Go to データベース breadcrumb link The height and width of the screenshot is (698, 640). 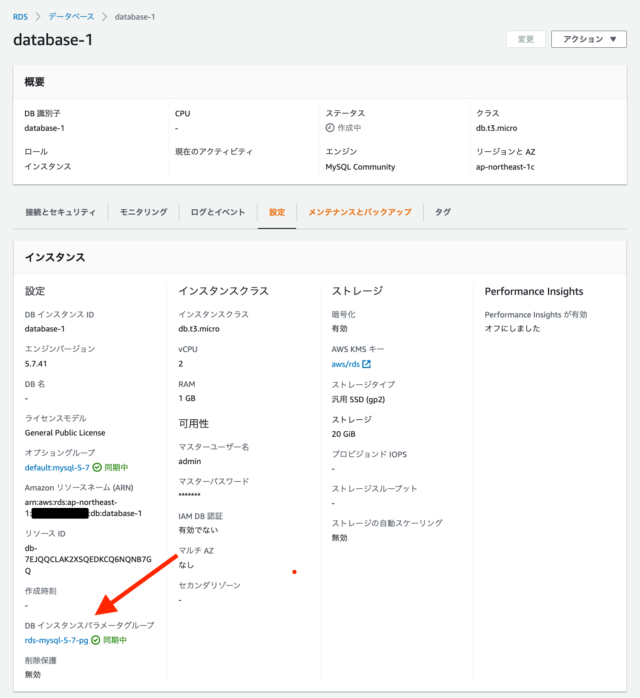[x=71, y=16]
